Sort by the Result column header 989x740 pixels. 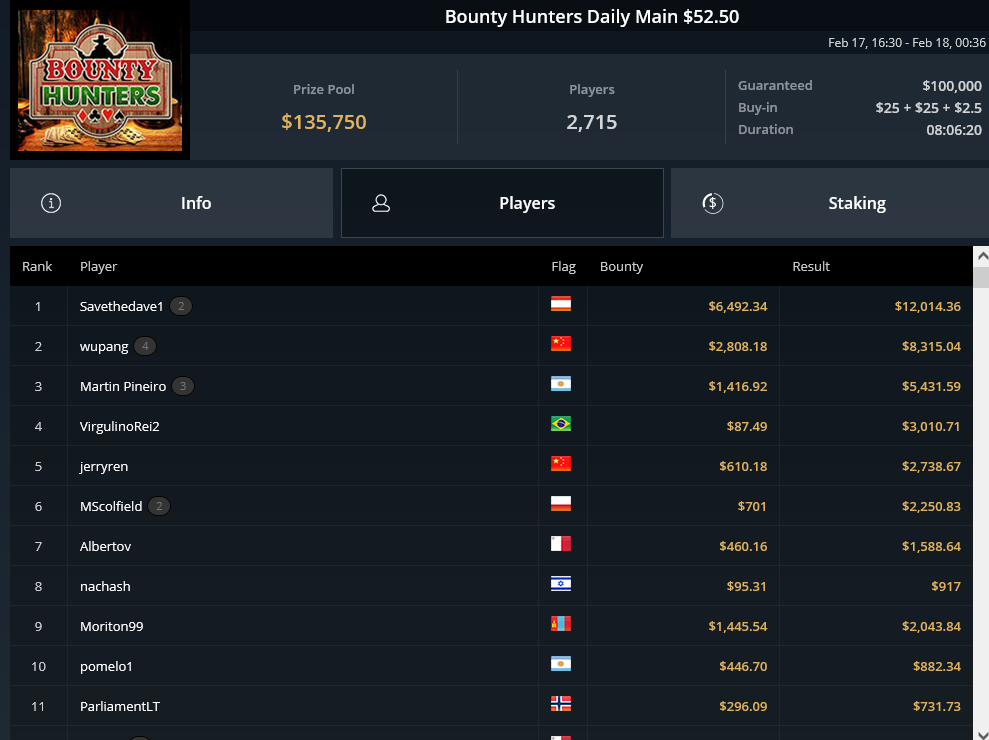(811, 266)
